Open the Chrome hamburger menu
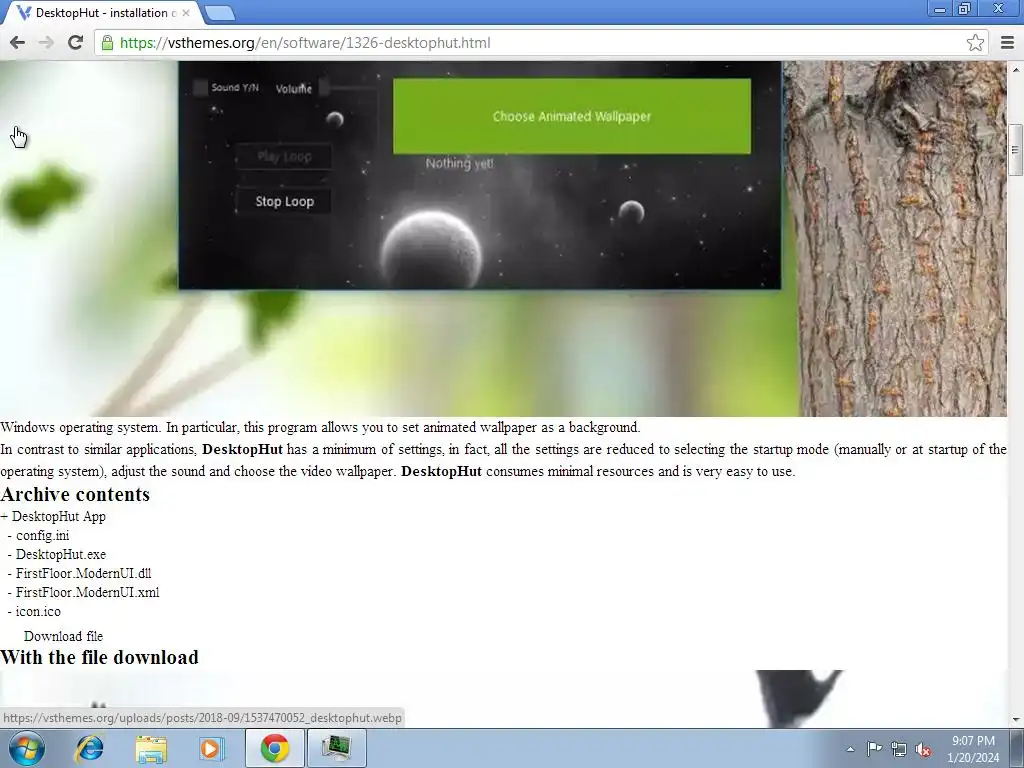Image resolution: width=1024 pixels, height=768 pixels. (x=1008, y=43)
